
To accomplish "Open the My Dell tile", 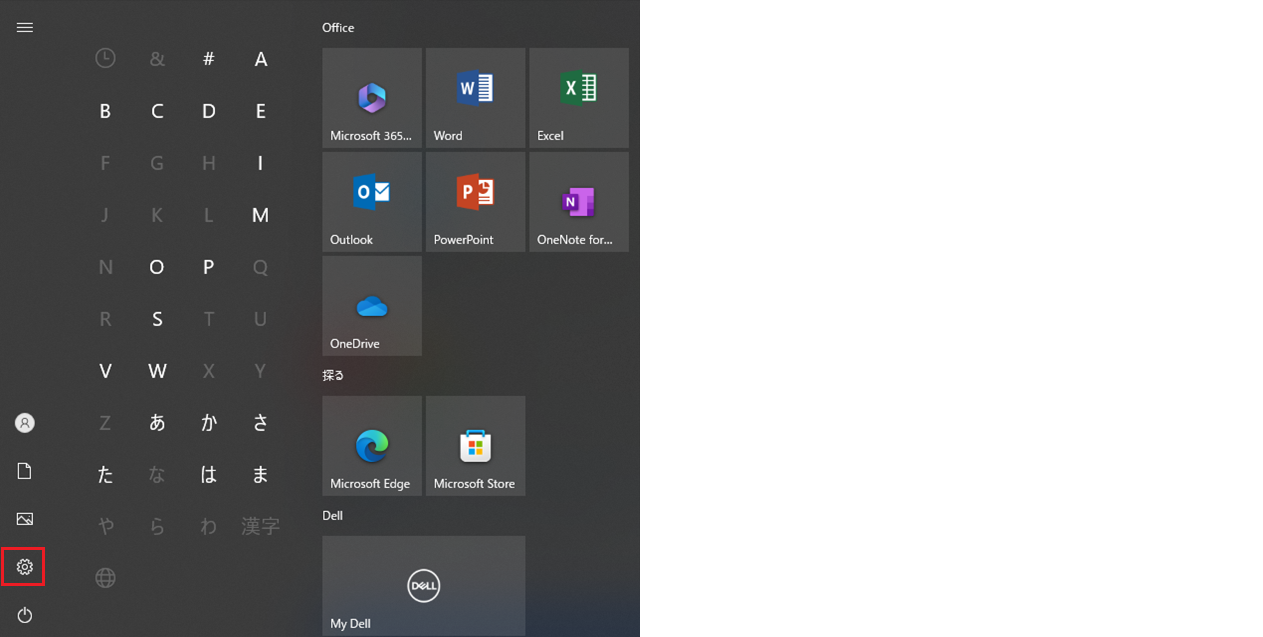I will point(424,586).
